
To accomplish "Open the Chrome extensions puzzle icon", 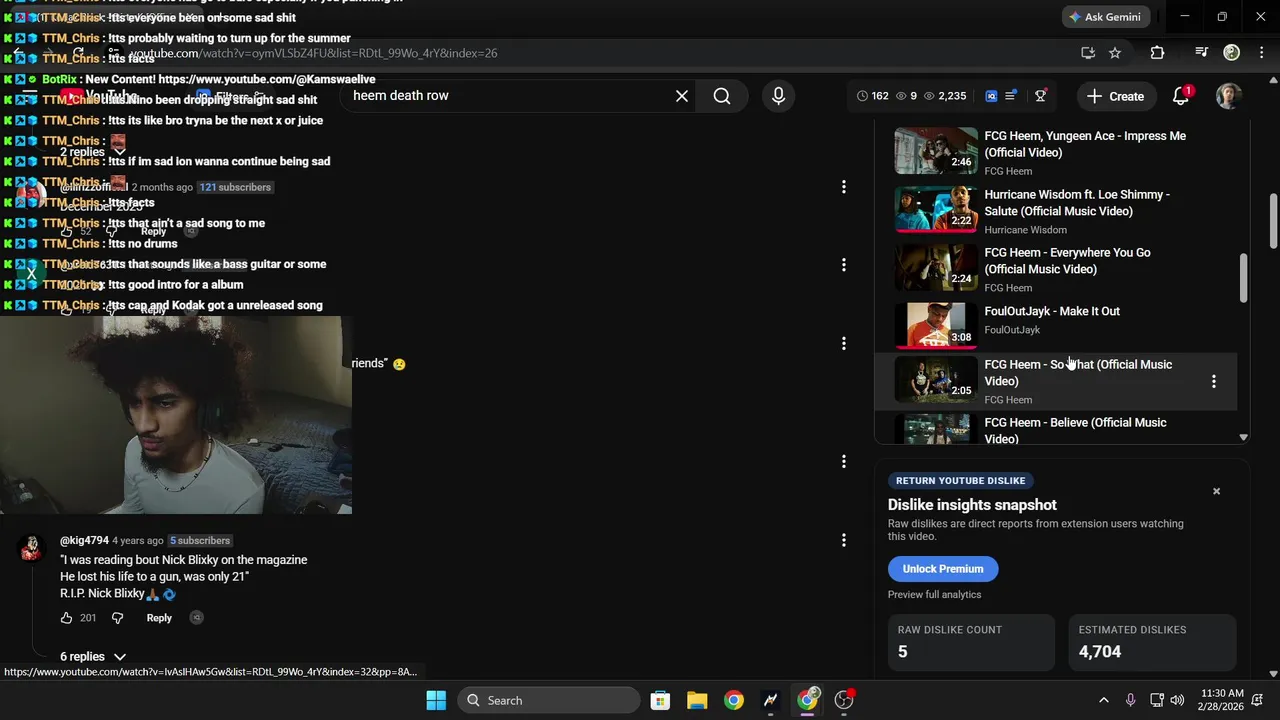I will 1157,53.
